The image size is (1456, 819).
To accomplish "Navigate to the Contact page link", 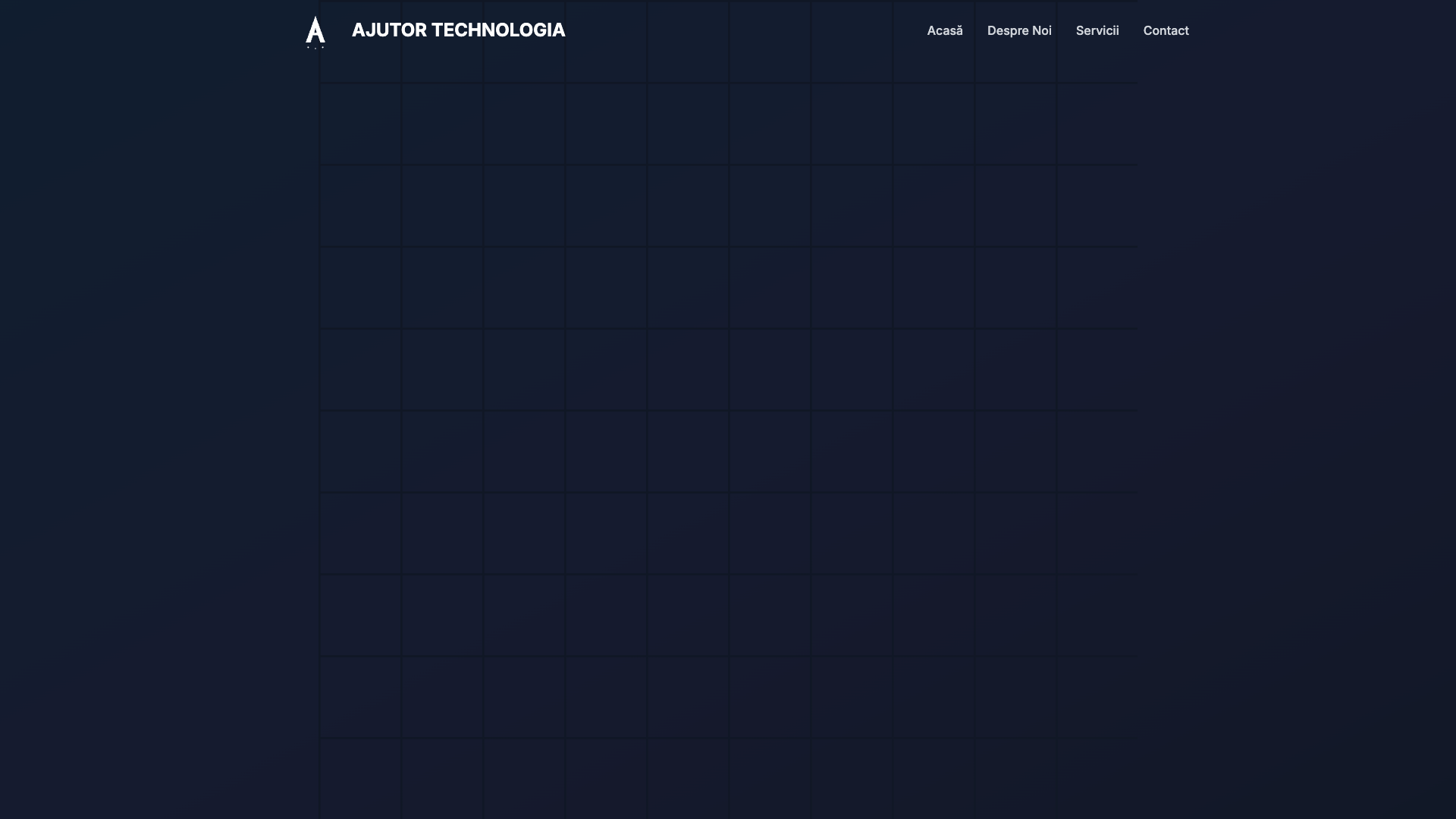I will (x=1166, y=30).
